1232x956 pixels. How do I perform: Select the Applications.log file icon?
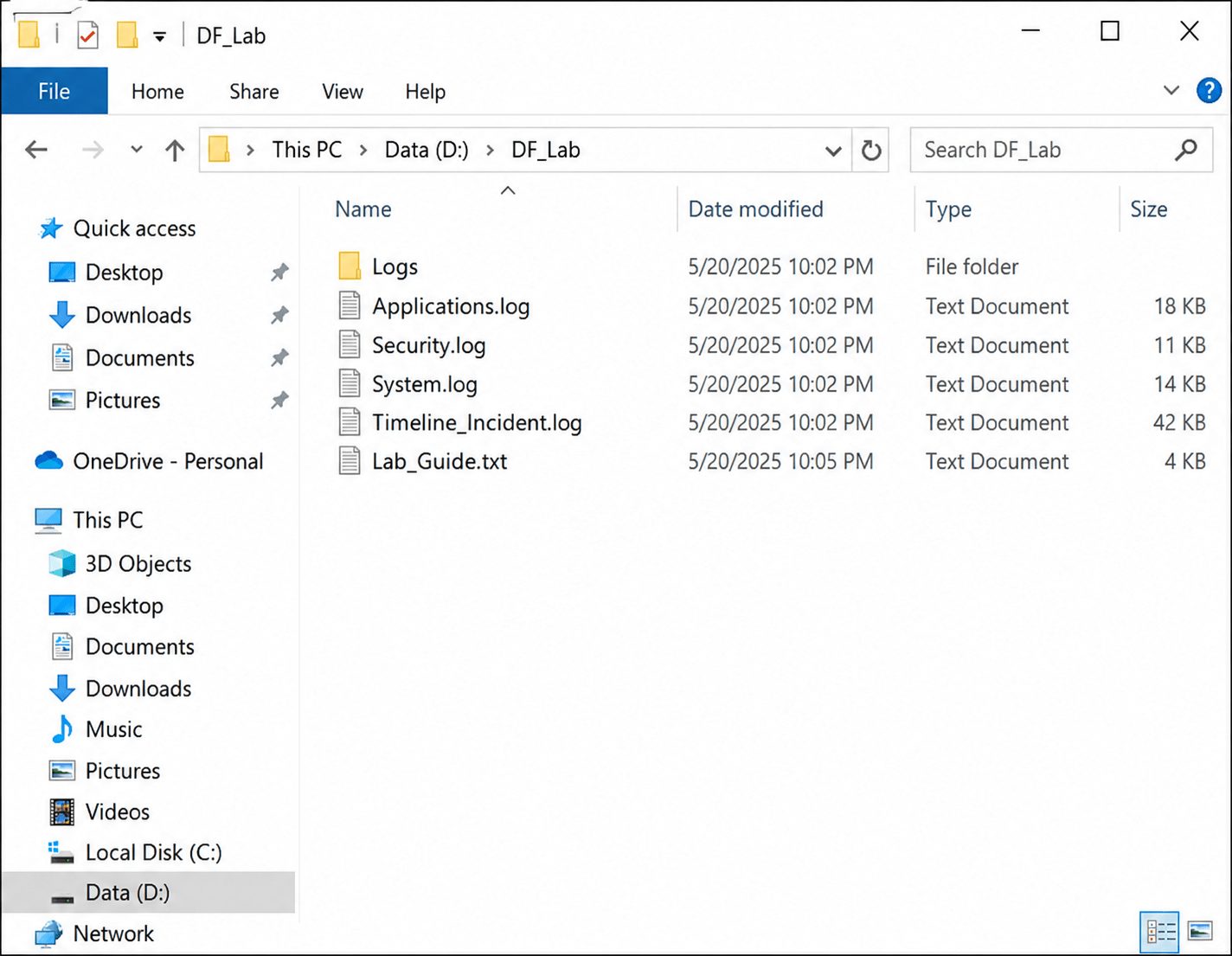(x=350, y=306)
